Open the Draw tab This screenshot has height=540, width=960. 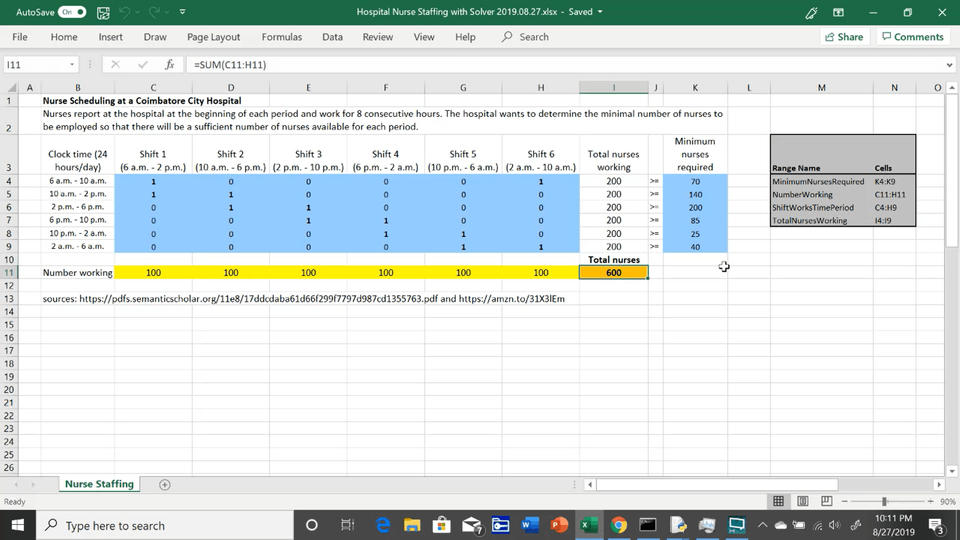(x=155, y=37)
